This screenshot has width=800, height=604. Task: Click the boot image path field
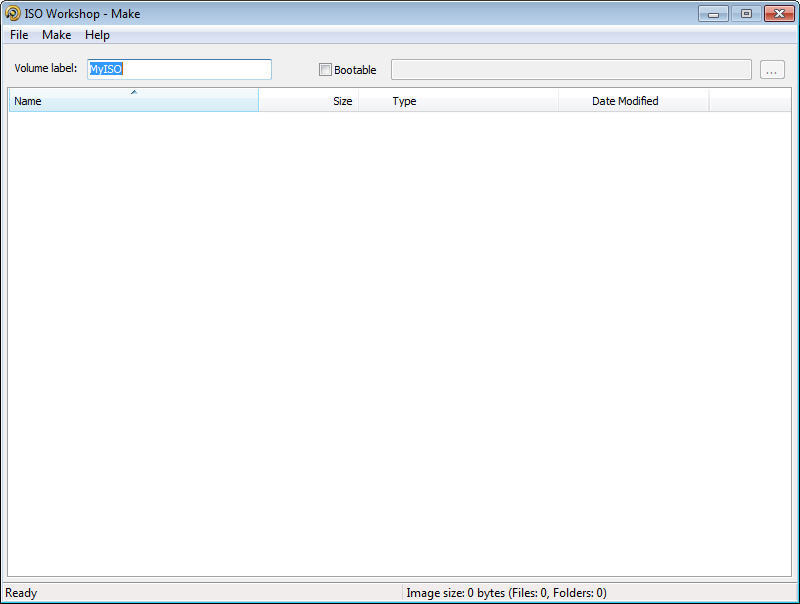(571, 69)
